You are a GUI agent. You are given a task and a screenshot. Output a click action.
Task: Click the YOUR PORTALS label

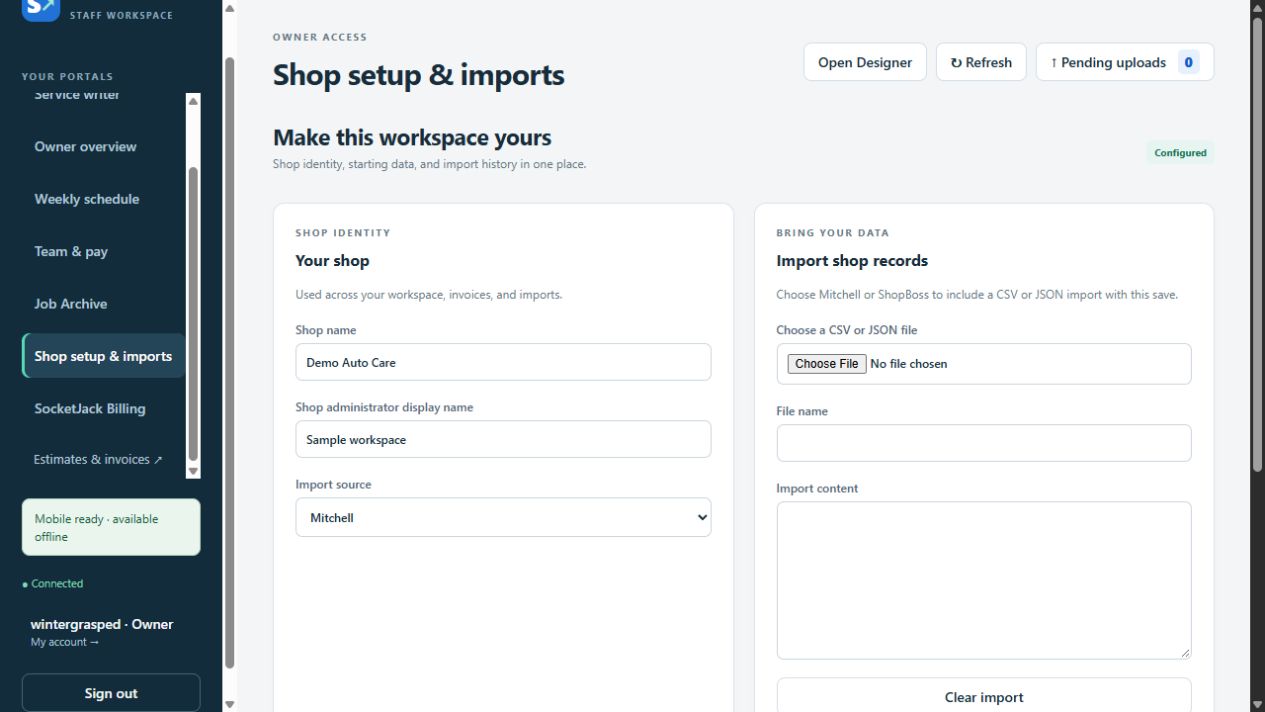(x=67, y=77)
